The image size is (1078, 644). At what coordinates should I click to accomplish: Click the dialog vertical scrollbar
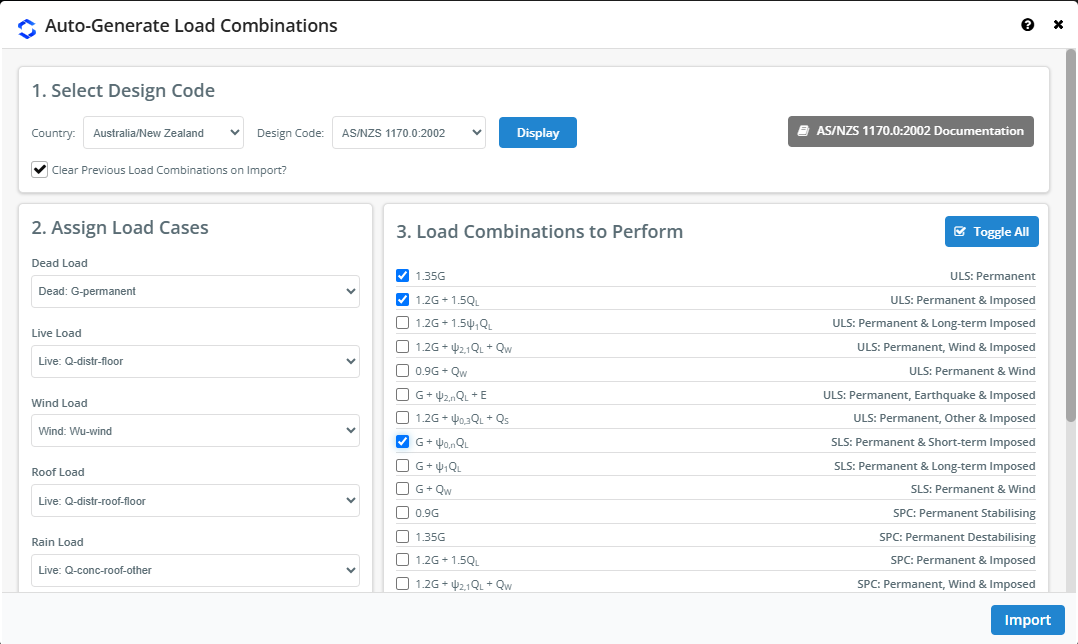click(x=1070, y=235)
